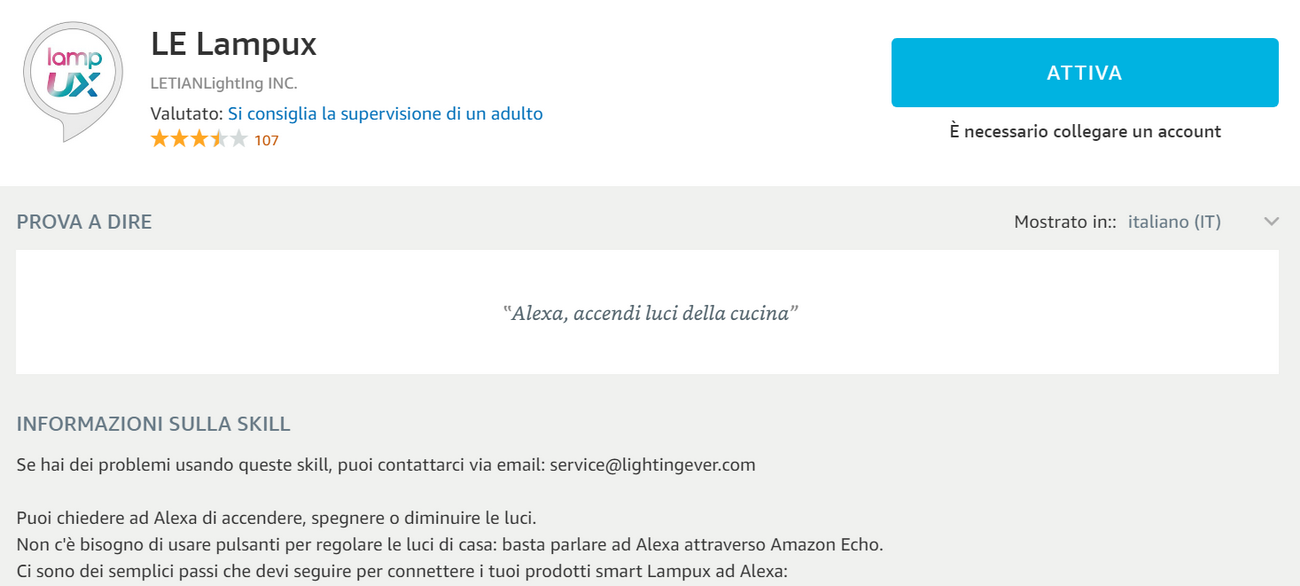The image size is (1300, 586).
Task: Click the line mentioning Amazon Echo
Action: [x=450, y=545]
